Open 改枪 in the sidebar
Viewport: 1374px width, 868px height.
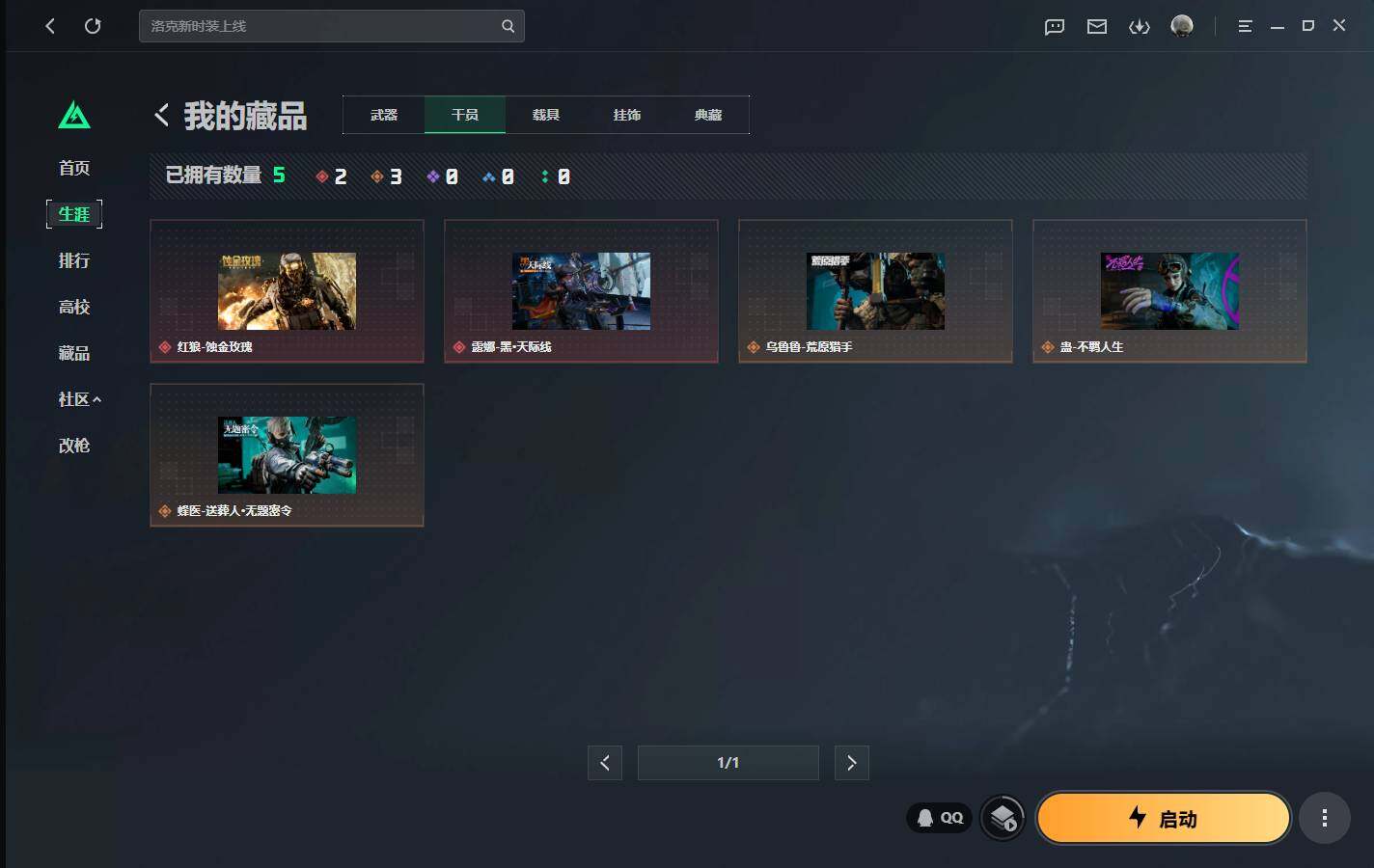[74, 446]
